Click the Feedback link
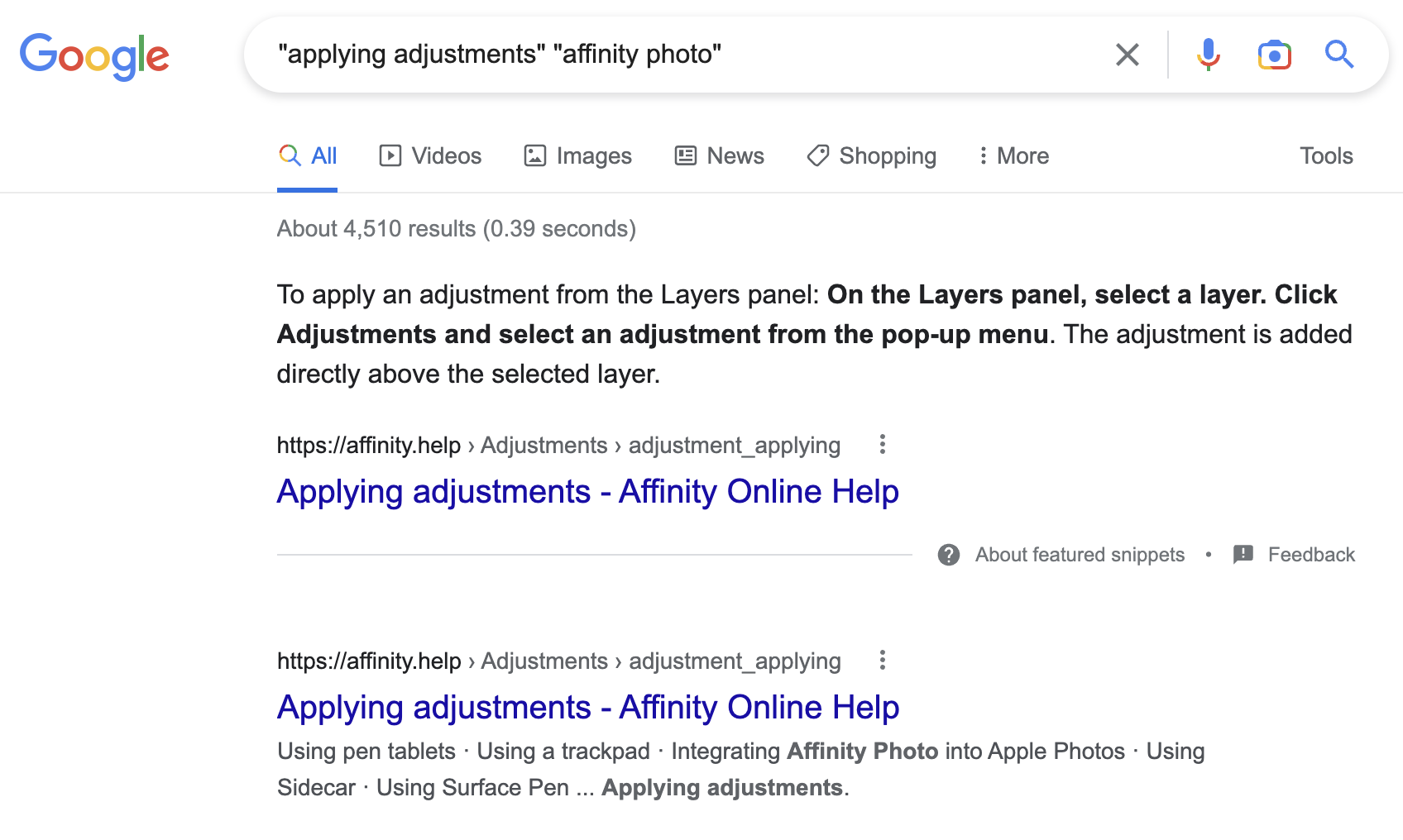 point(1311,555)
